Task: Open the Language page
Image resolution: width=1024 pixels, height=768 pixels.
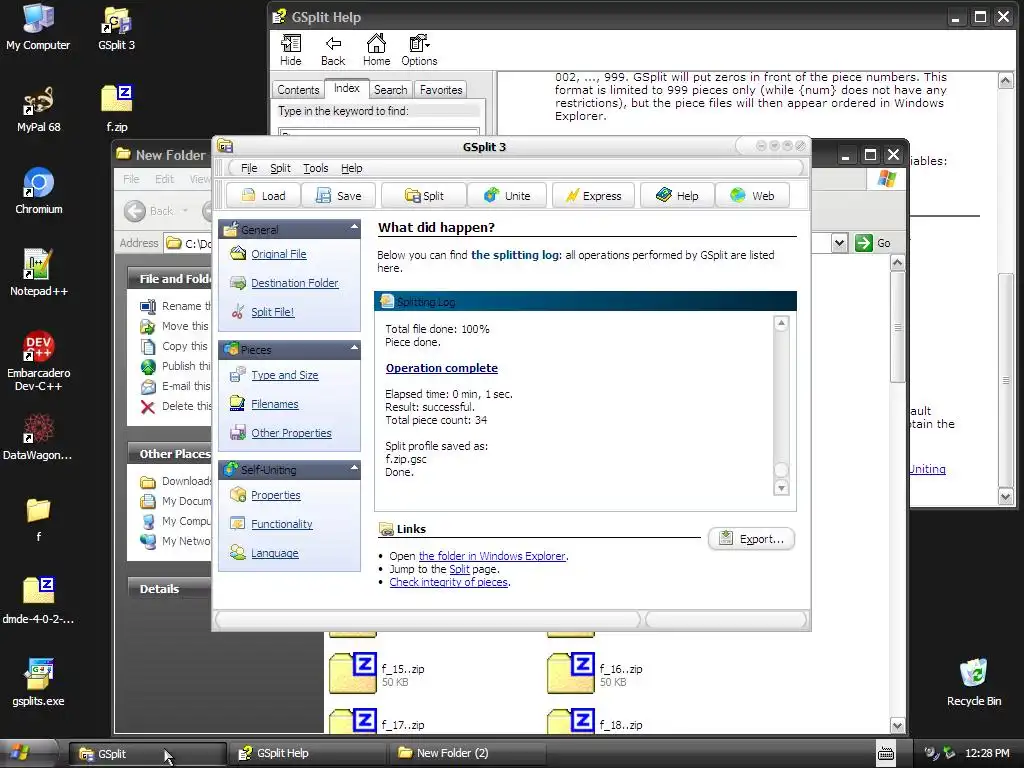Action: click(275, 553)
